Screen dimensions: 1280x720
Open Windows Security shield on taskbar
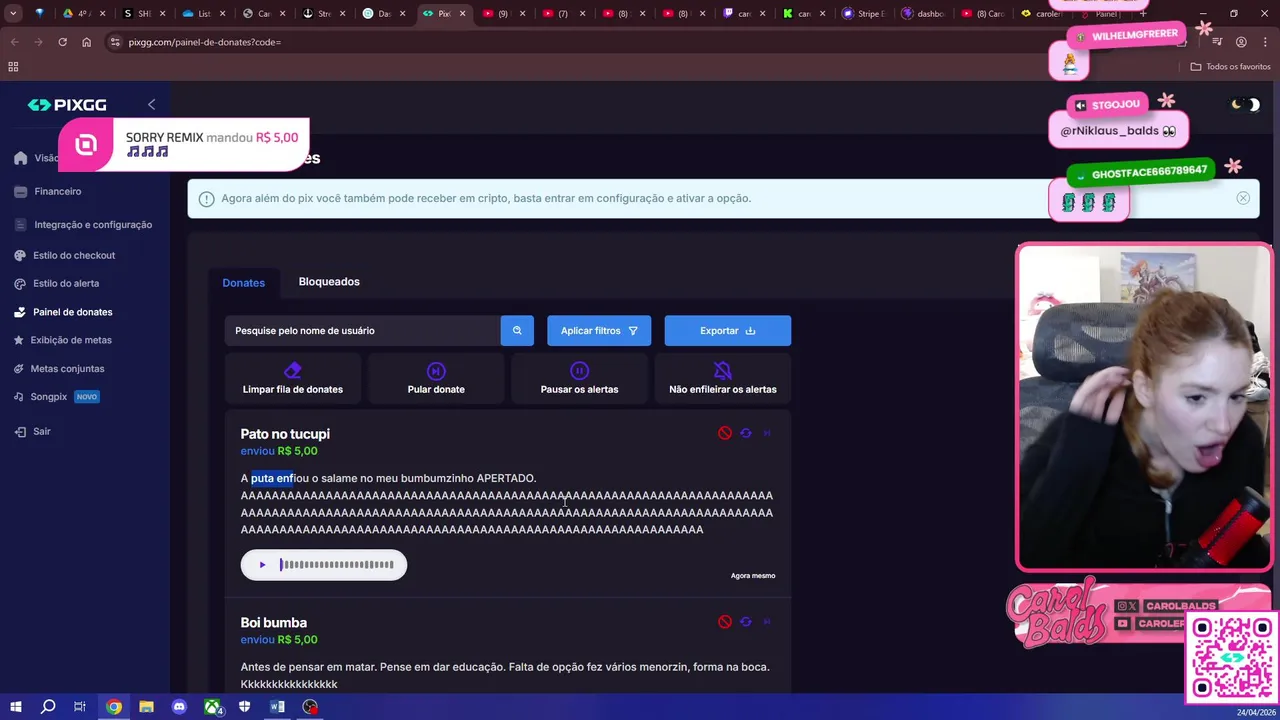pyautogui.click(x=245, y=707)
